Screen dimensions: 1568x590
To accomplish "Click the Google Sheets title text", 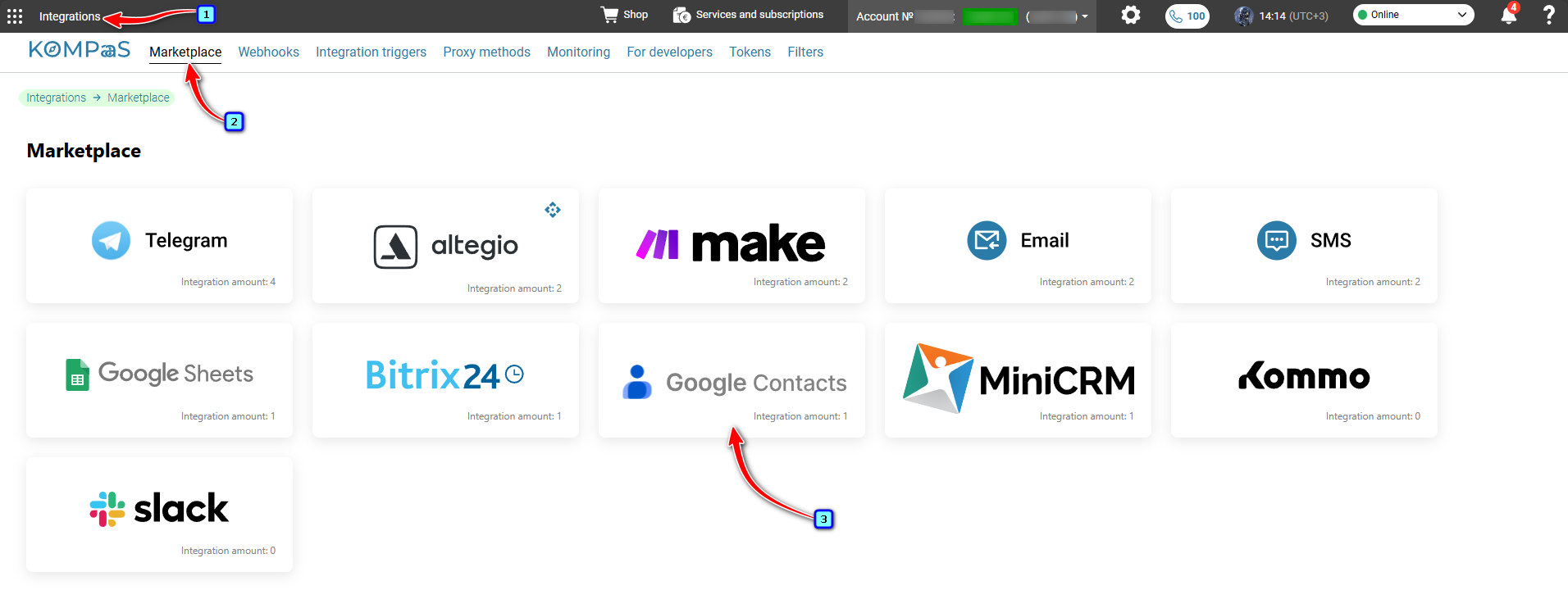I will 175,374.
